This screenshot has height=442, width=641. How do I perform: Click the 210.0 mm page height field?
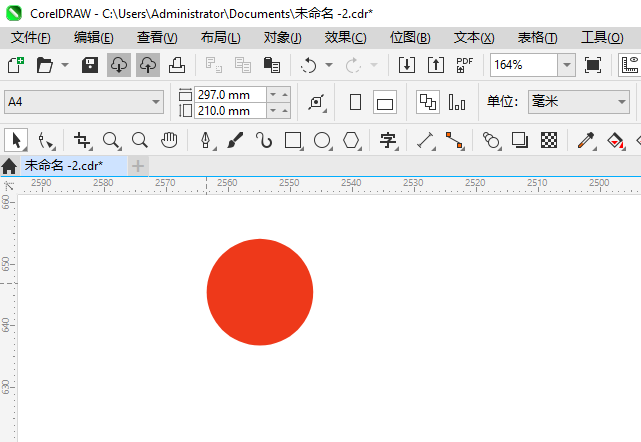(x=230, y=111)
